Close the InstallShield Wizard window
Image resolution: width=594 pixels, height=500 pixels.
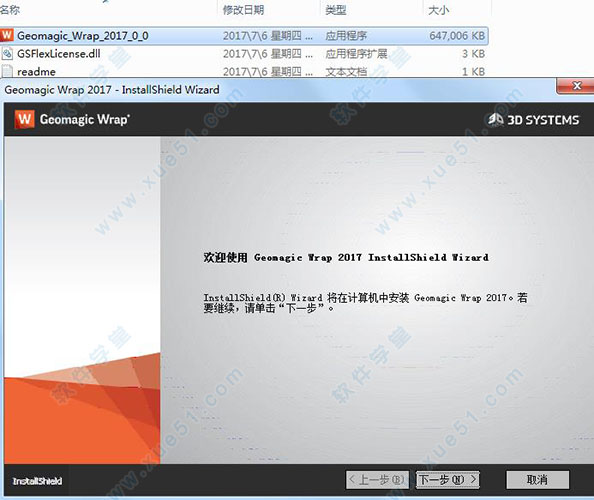(576, 86)
